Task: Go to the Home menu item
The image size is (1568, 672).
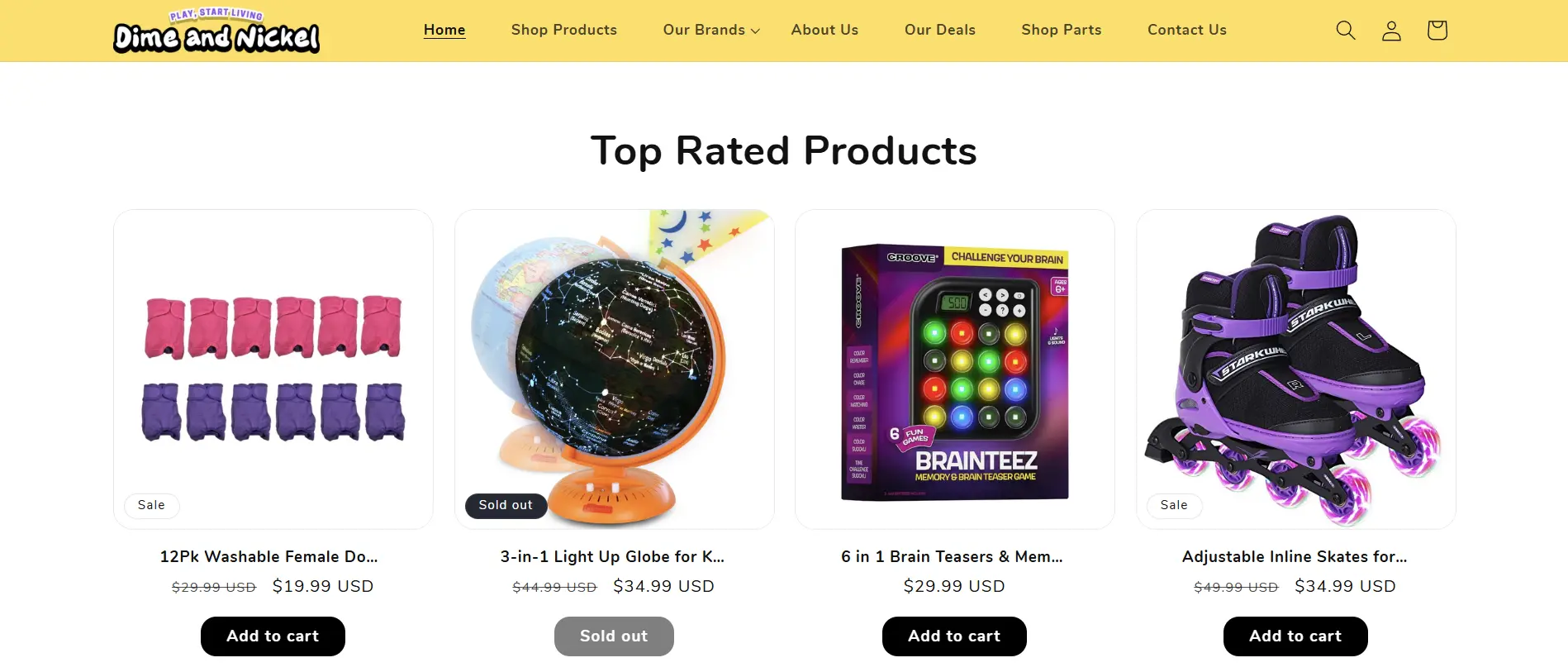Action: (444, 30)
